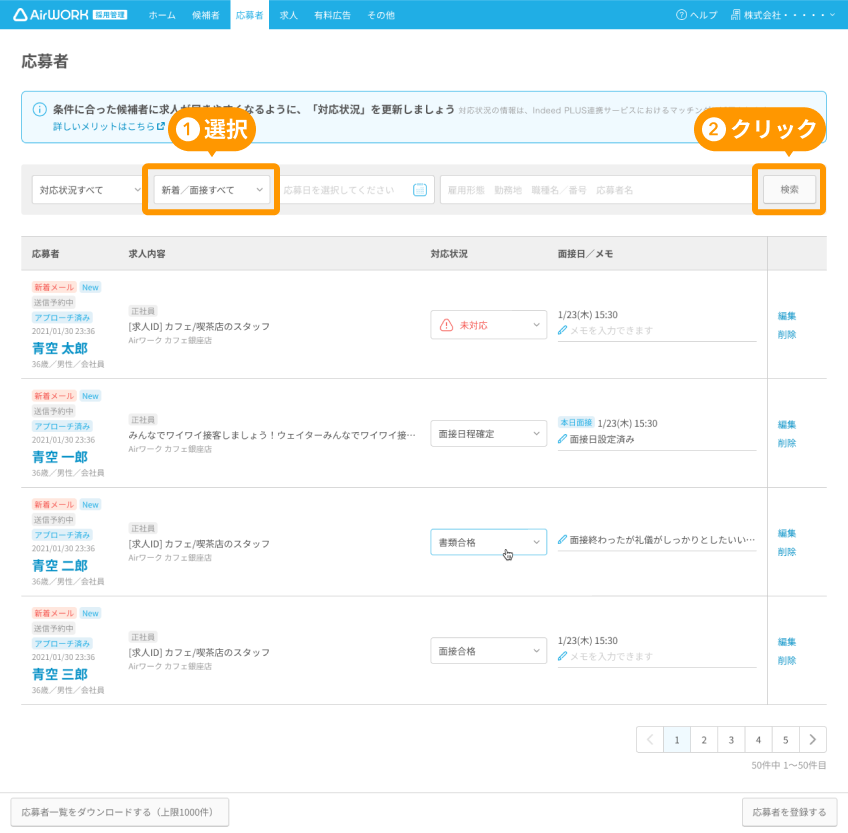Click the pencil memo icon for 青空 一郎
Viewport: 848px width, 833px height.
(562, 439)
